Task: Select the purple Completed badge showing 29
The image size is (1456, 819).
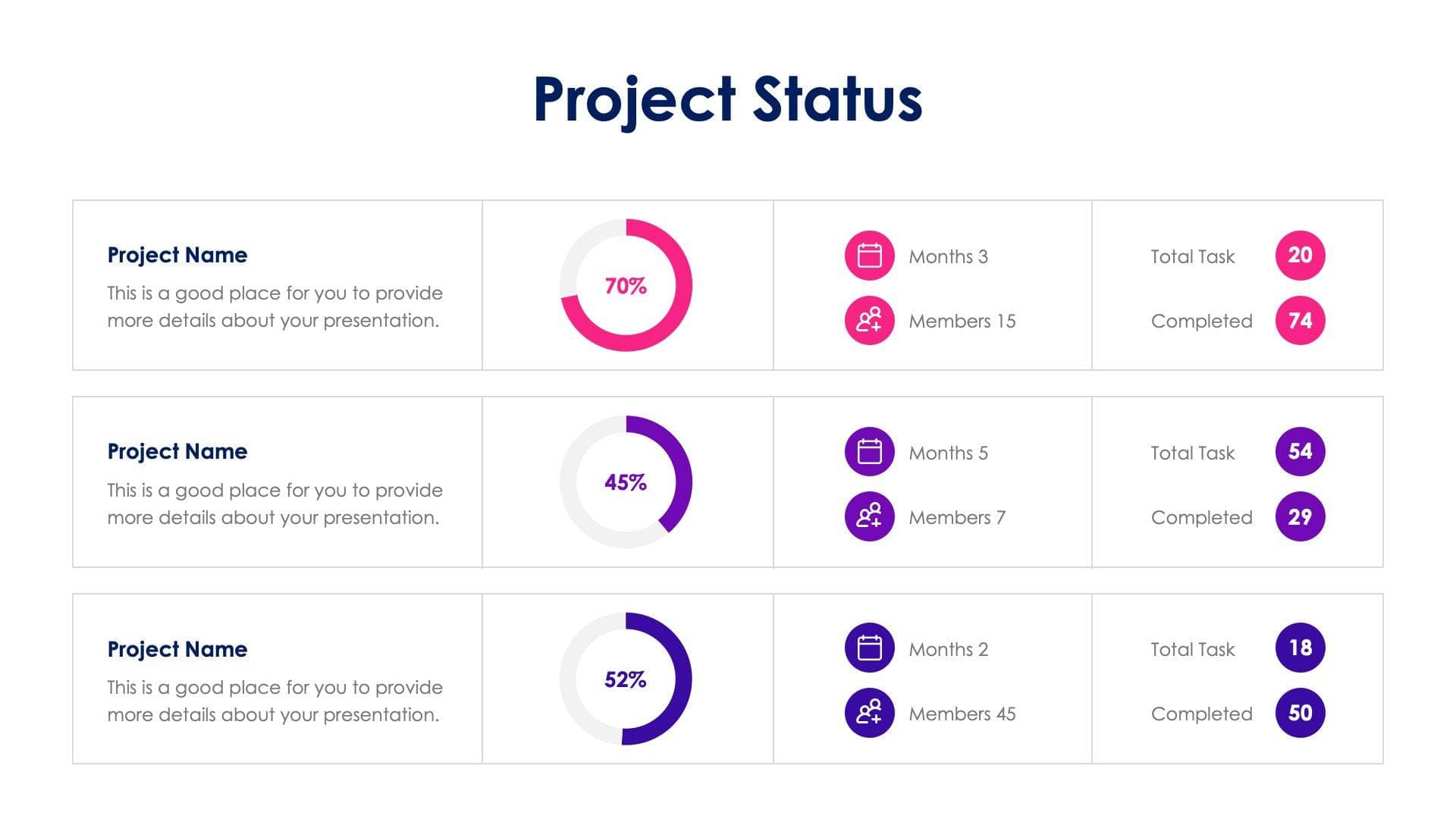Action: click(x=1300, y=516)
